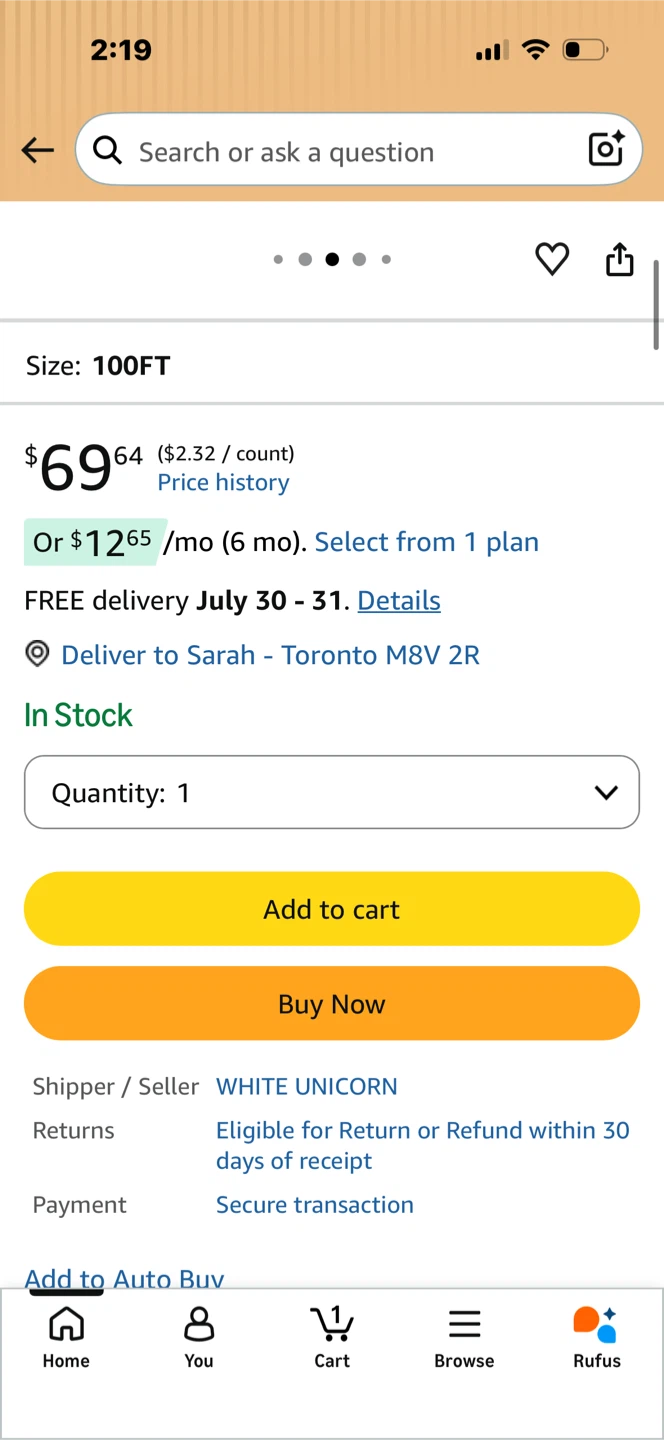Tap the back arrow icon

pyautogui.click(x=38, y=150)
